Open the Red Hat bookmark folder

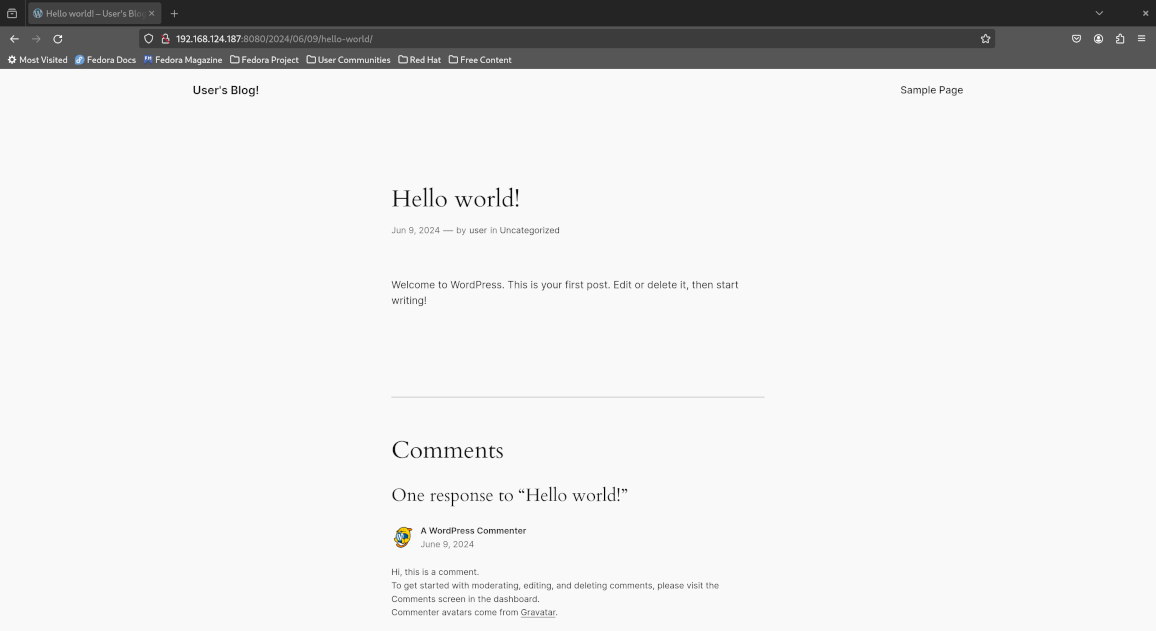pyautogui.click(x=419, y=60)
